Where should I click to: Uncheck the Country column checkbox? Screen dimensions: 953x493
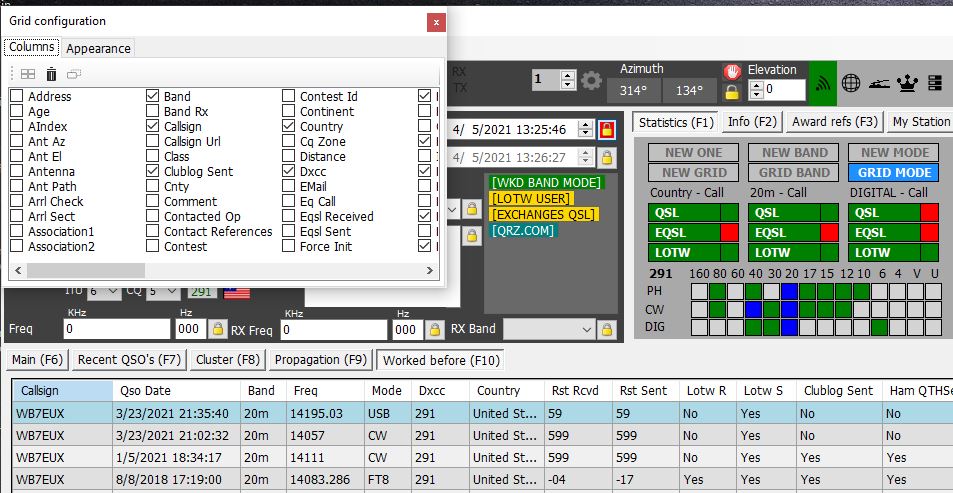(x=289, y=126)
